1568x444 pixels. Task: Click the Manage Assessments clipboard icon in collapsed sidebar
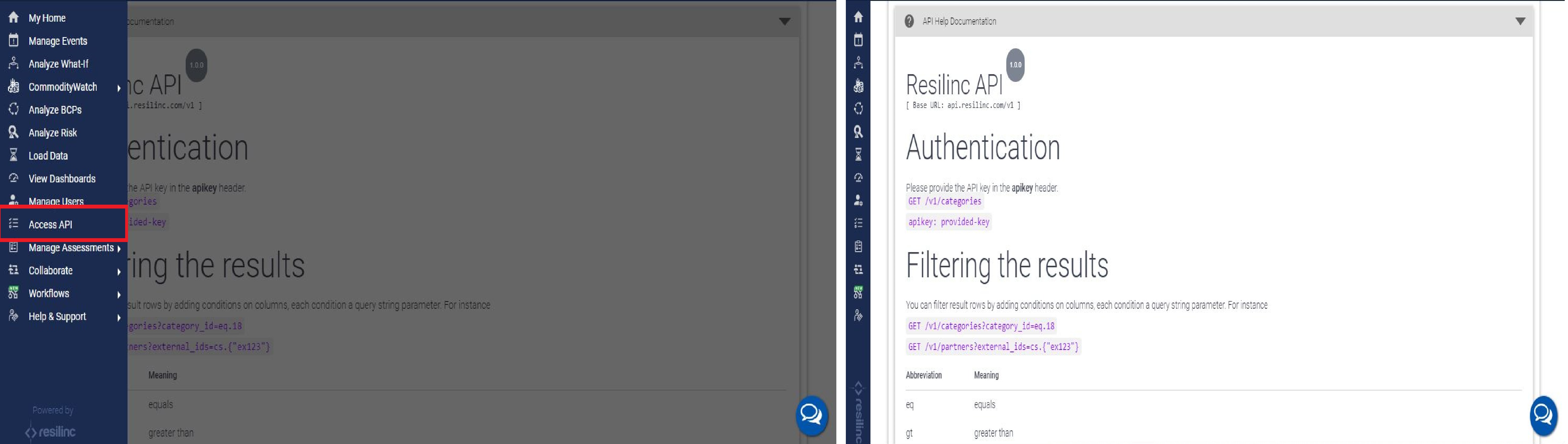click(x=858, y=247)
